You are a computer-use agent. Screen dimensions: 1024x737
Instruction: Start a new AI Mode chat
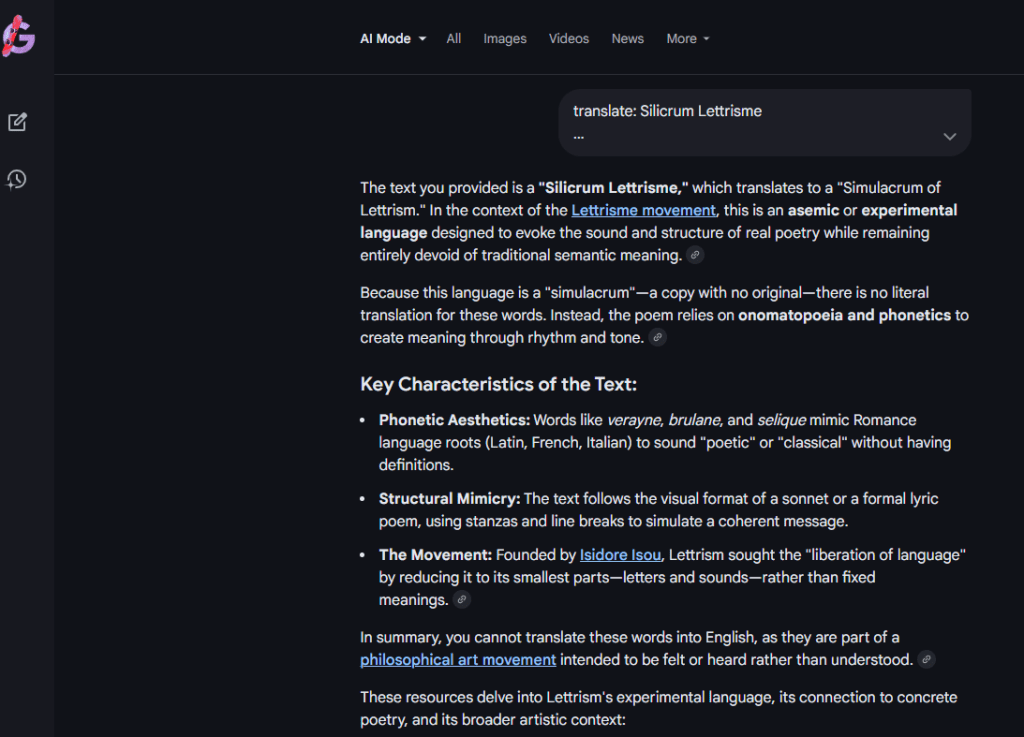coord(17,122)
